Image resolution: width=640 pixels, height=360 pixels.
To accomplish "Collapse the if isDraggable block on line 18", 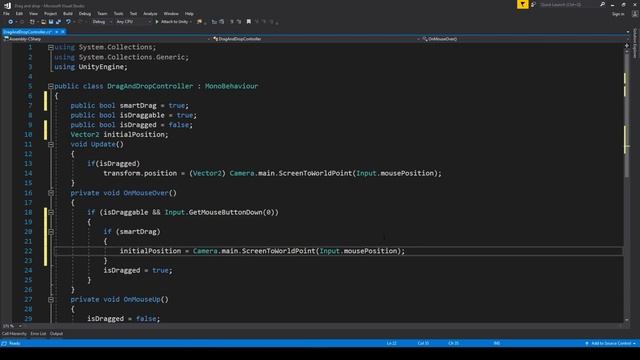I will [51, 212].
